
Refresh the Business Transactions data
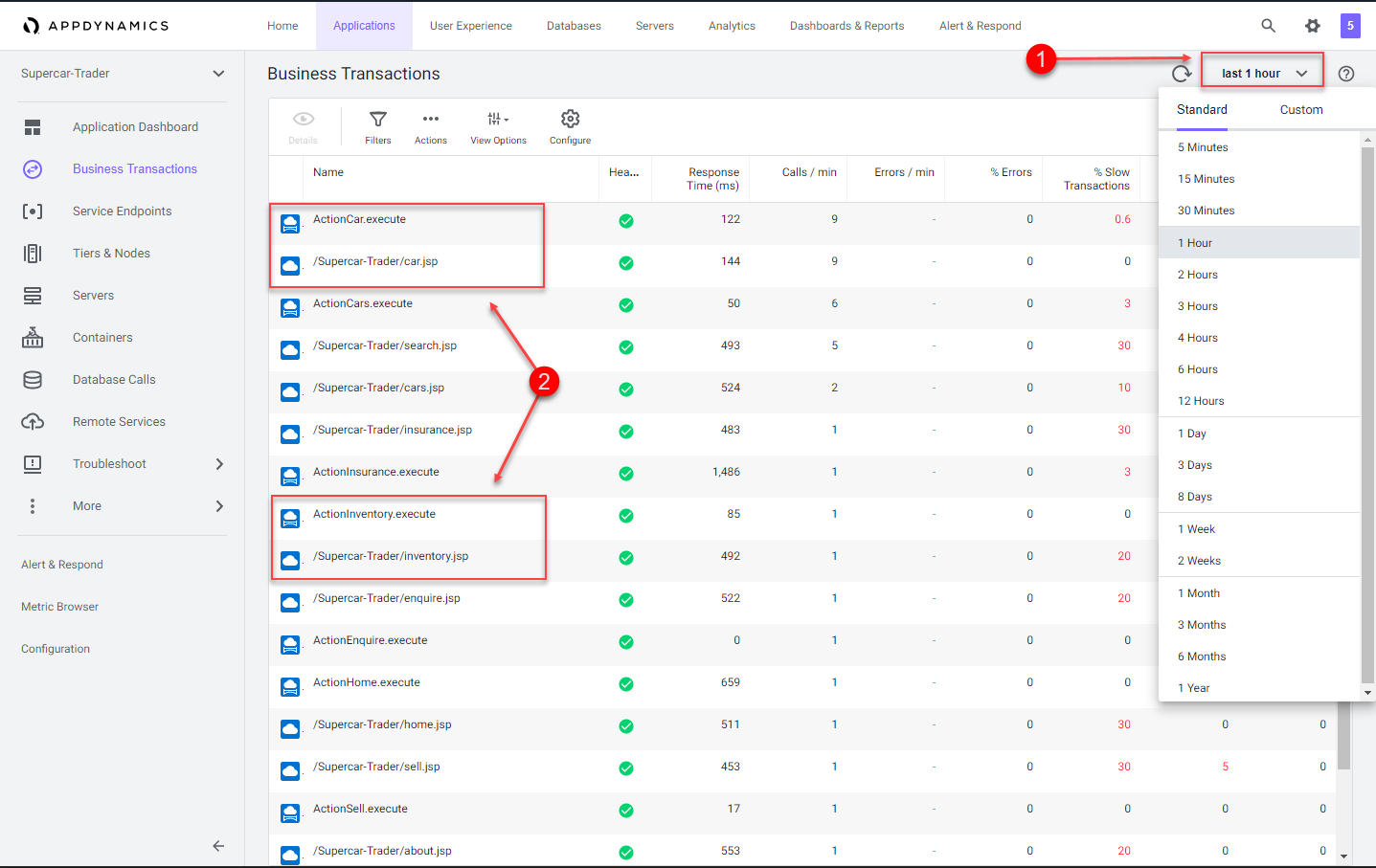pyautogui.click(x=1182, y=74)
